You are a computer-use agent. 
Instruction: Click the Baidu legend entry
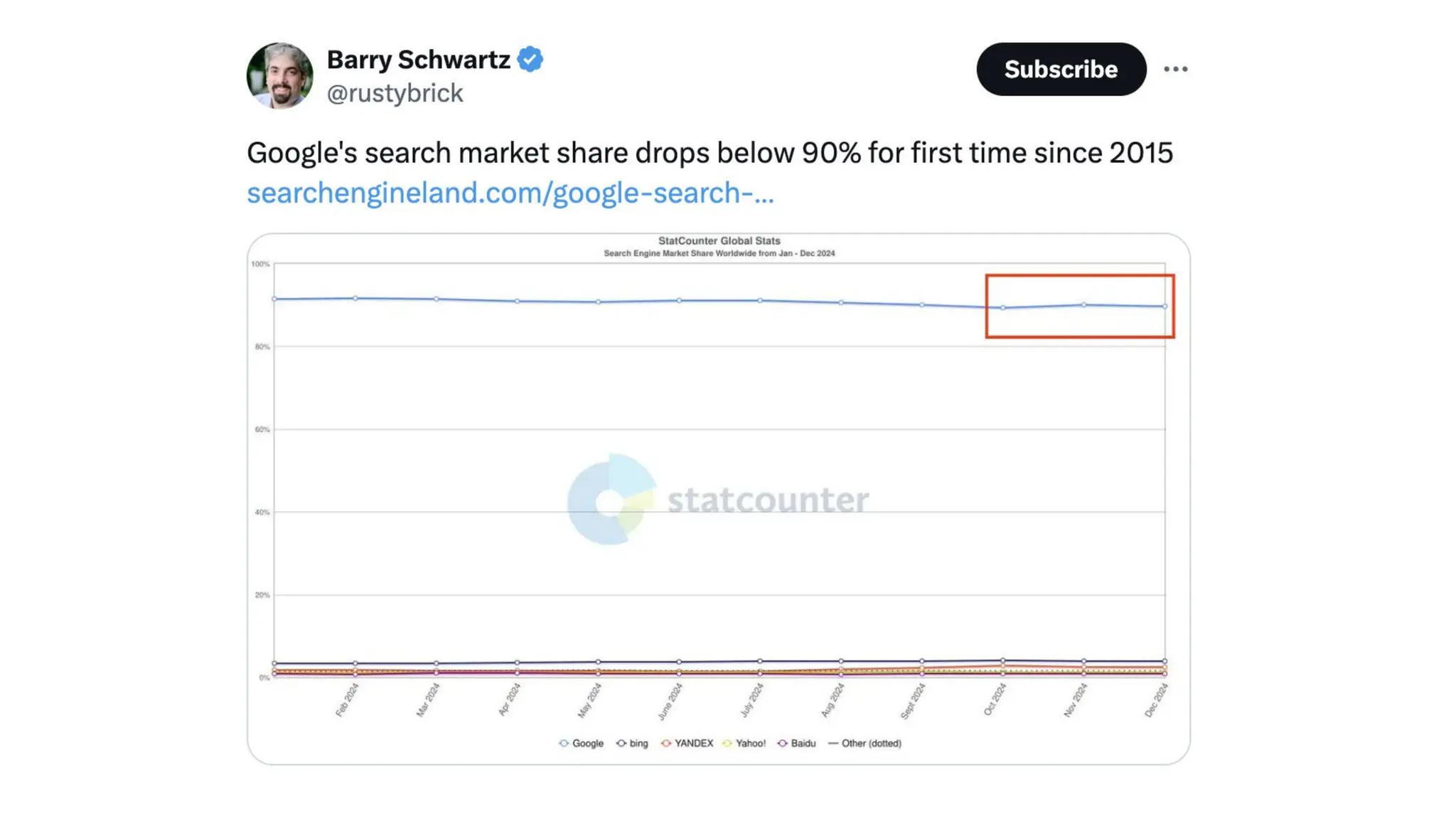pyautogui.click(x=796, y=744)
